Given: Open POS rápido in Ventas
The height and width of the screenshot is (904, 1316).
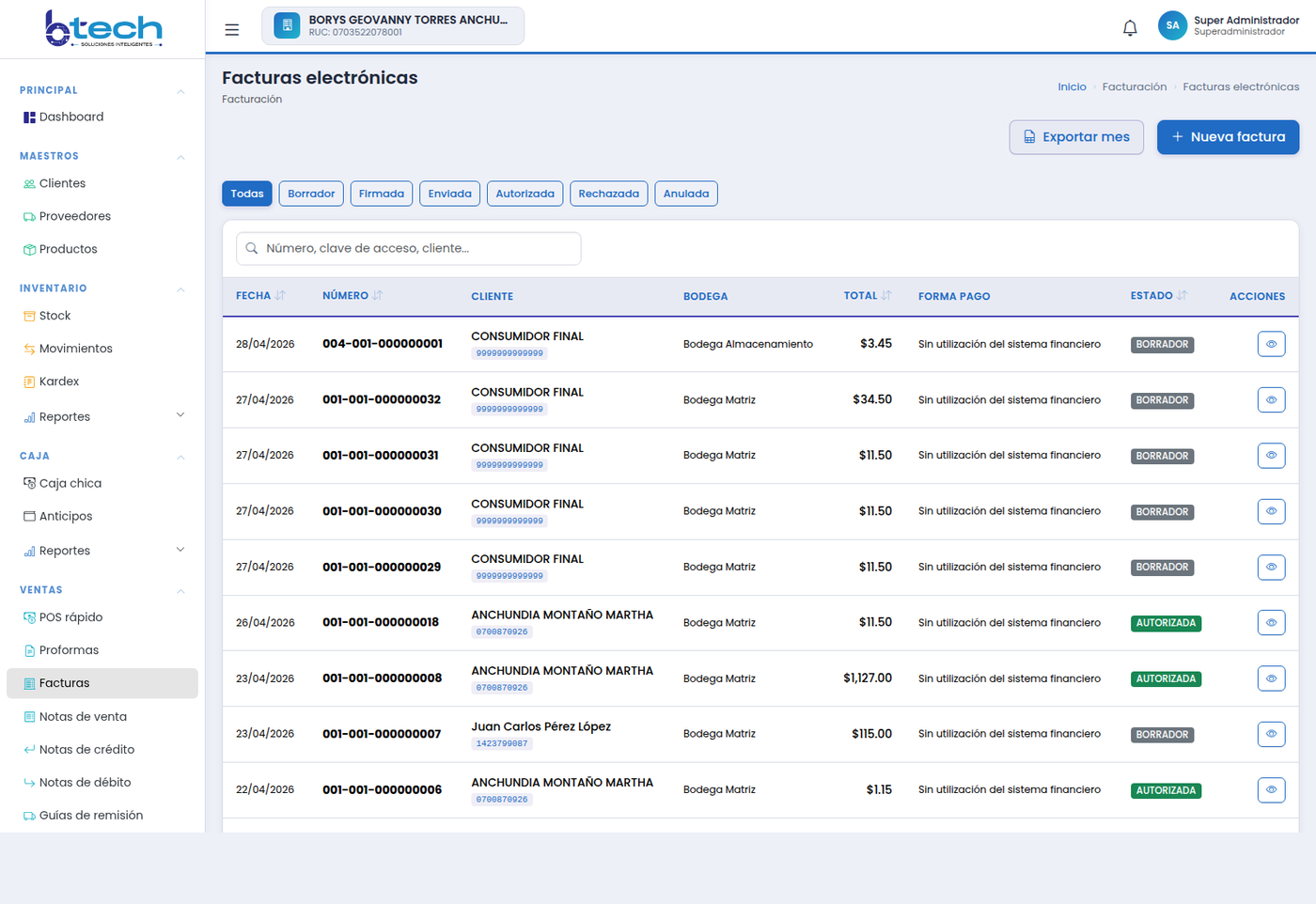Looking at the screenshot, I should pos(70,617).
